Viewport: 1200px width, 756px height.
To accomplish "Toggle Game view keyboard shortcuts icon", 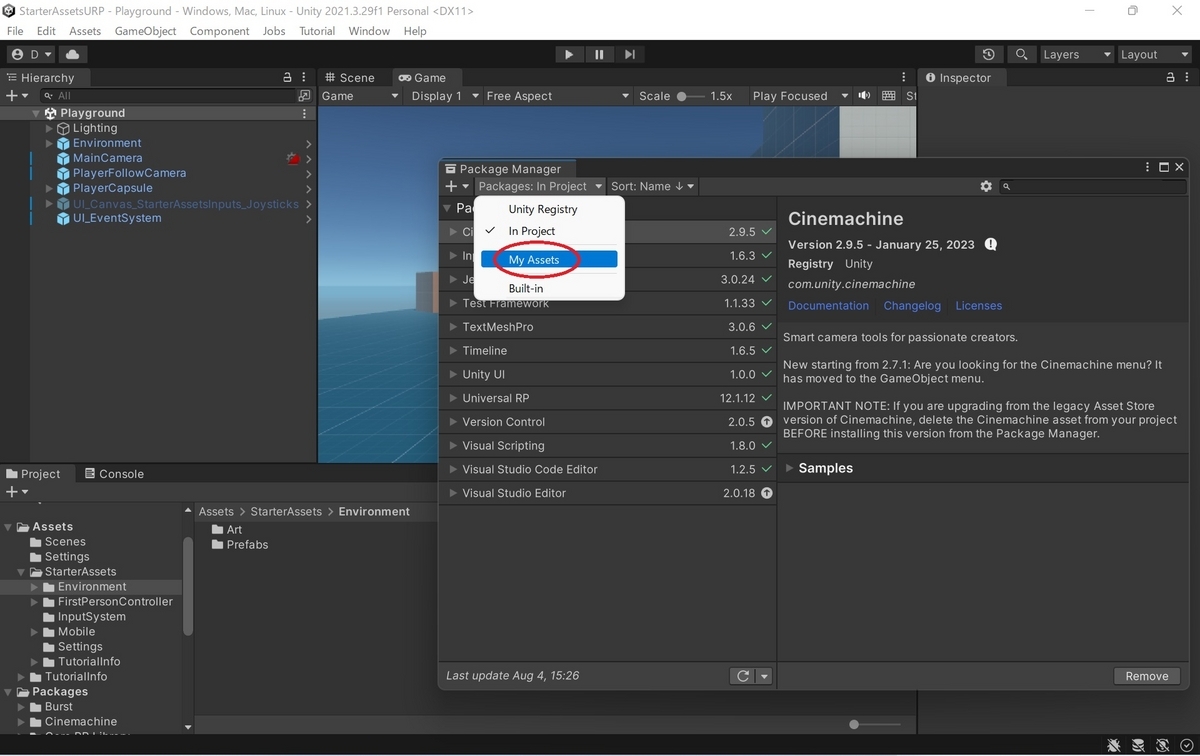I will click(x=889, y=96).
